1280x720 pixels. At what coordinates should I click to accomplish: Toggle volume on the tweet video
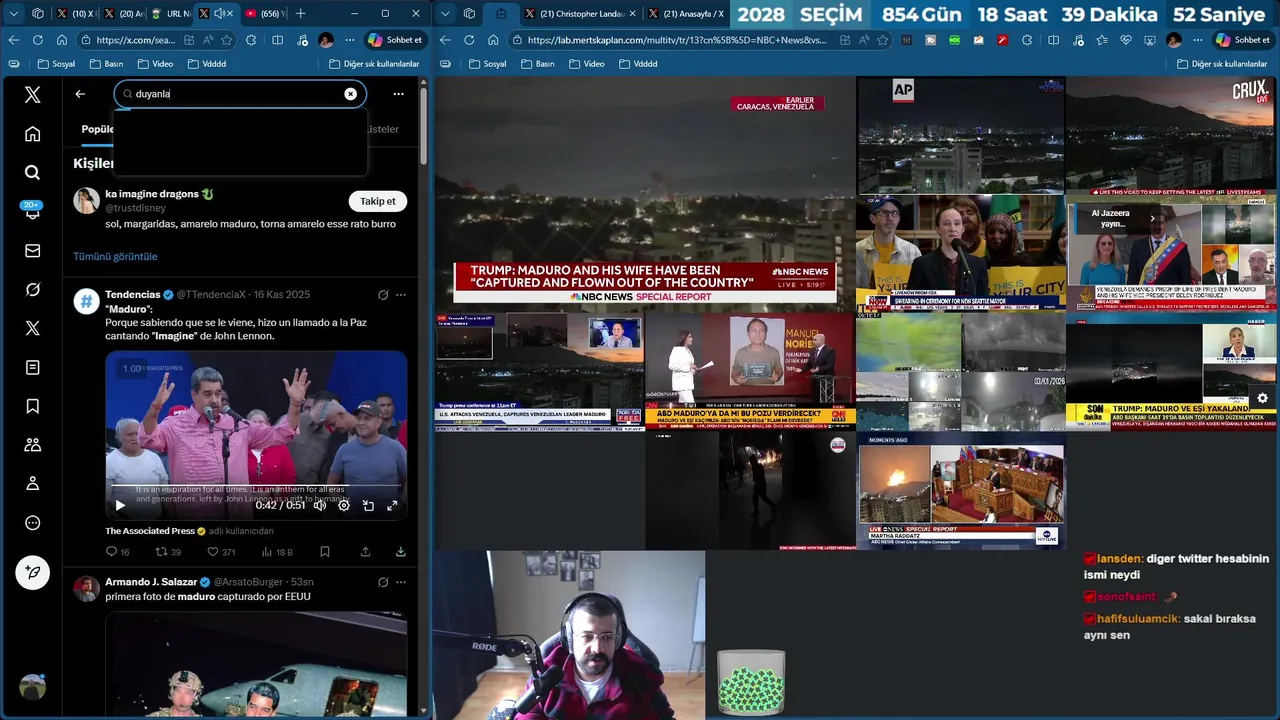coord(320,505)
